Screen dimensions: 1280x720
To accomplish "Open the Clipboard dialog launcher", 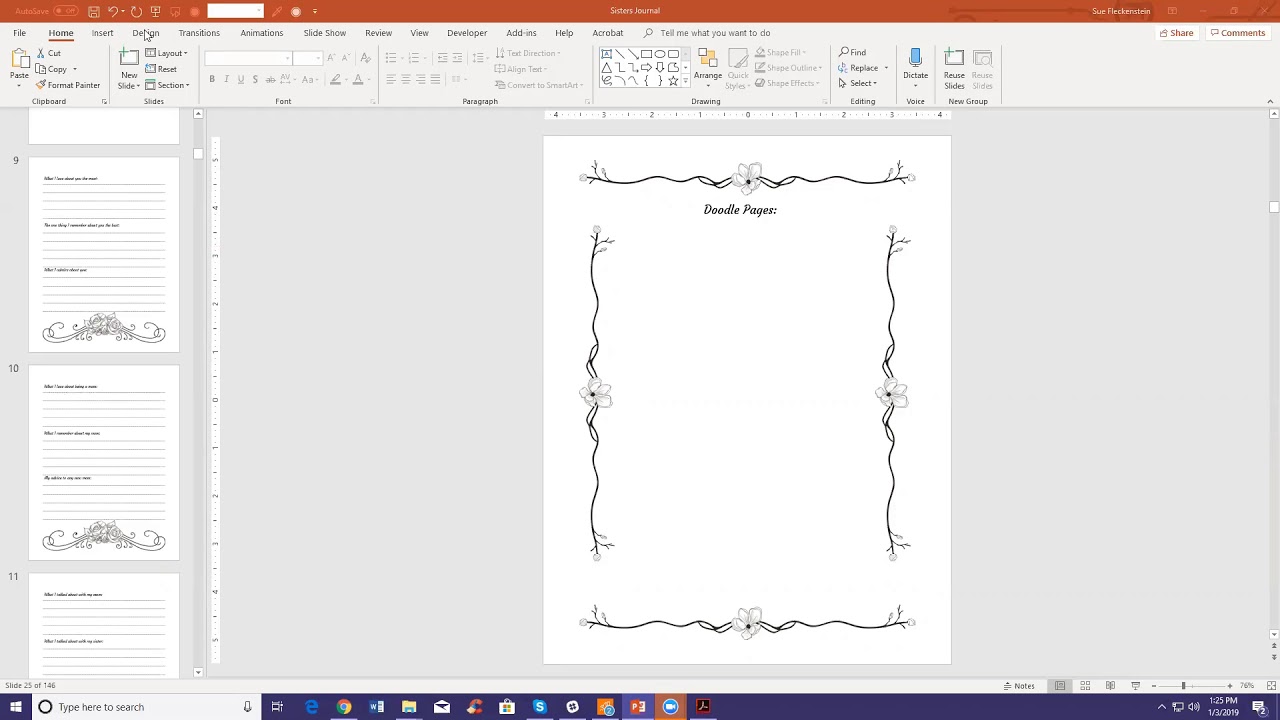I will 104,101.
